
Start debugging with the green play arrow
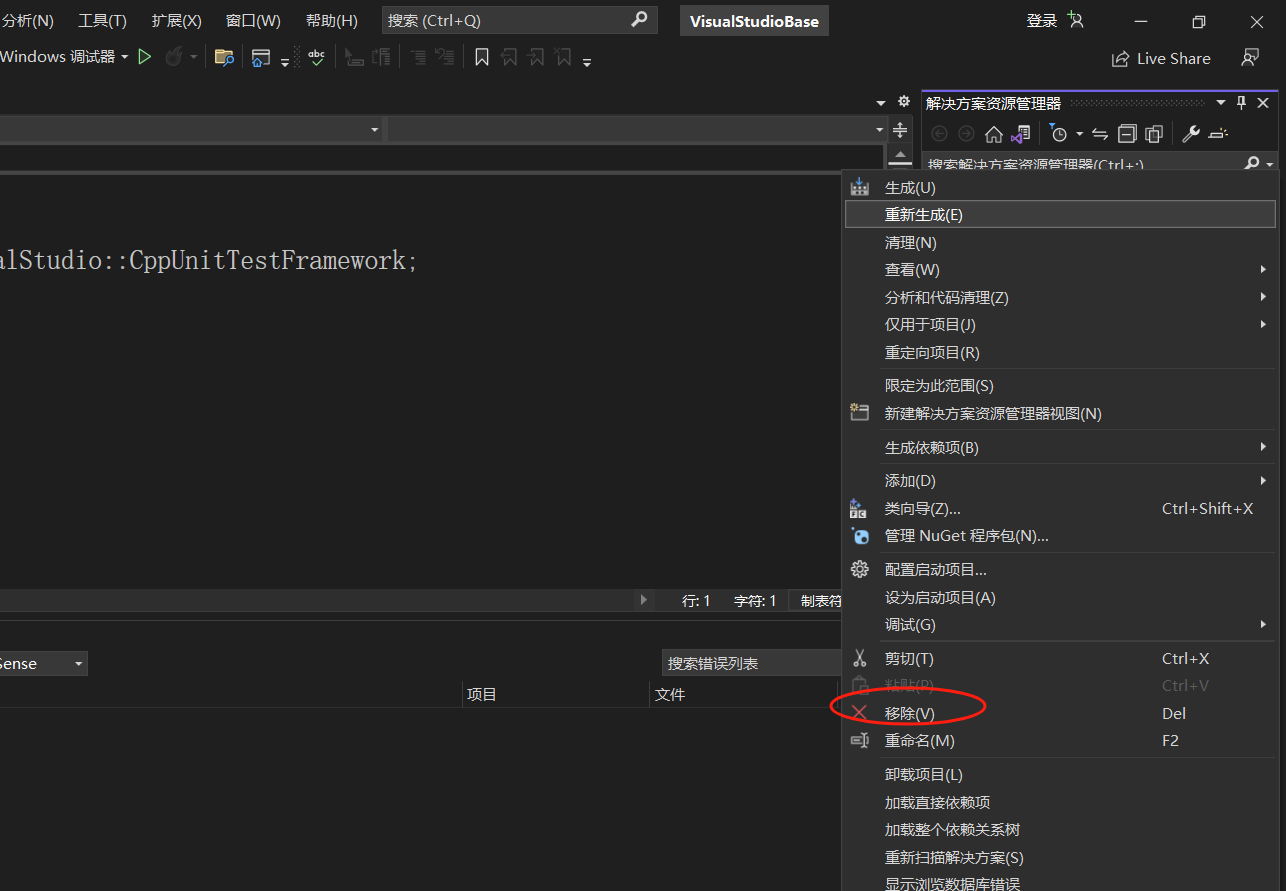click(x=145, y=58)
